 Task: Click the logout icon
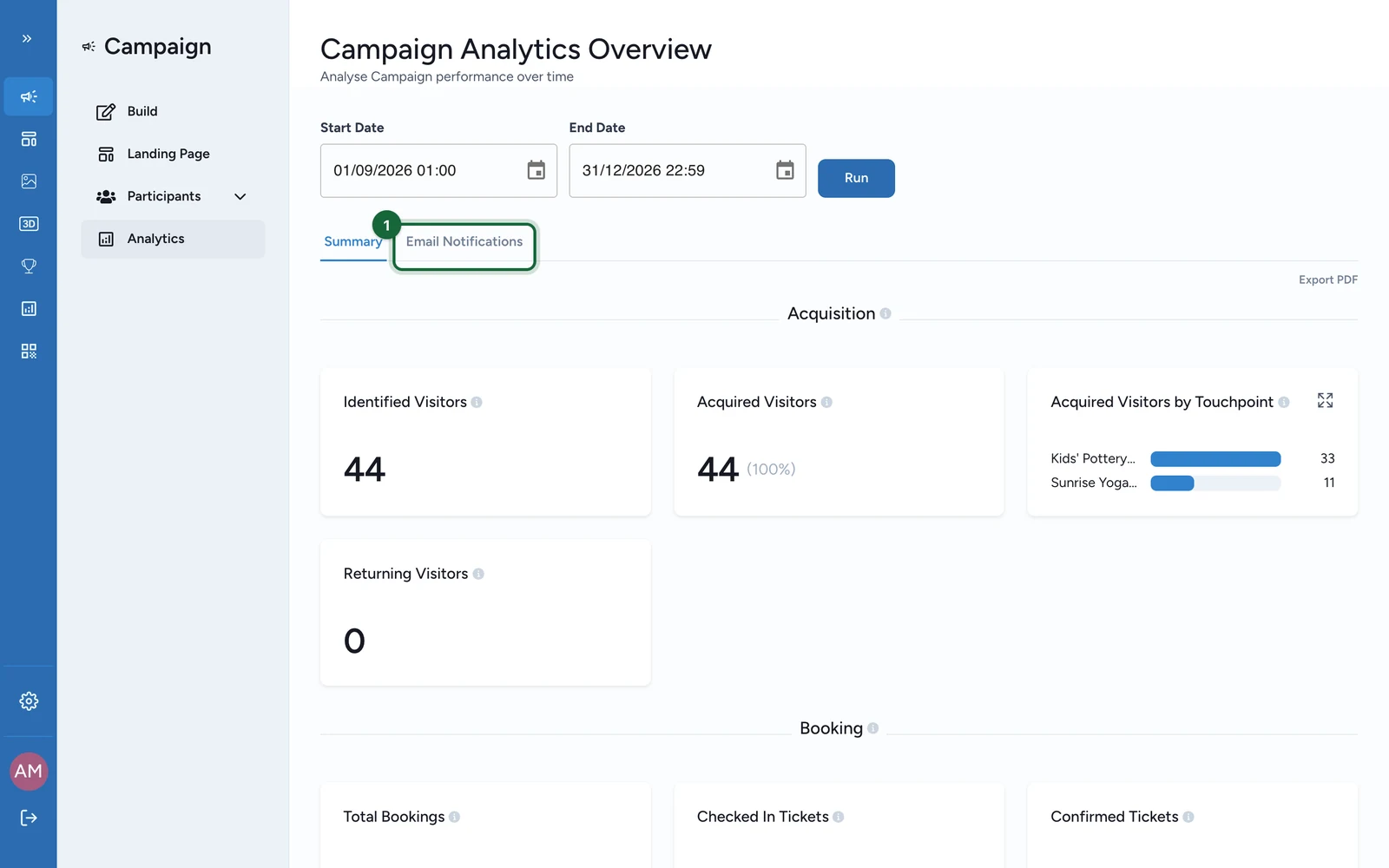(x=29, y=818)
